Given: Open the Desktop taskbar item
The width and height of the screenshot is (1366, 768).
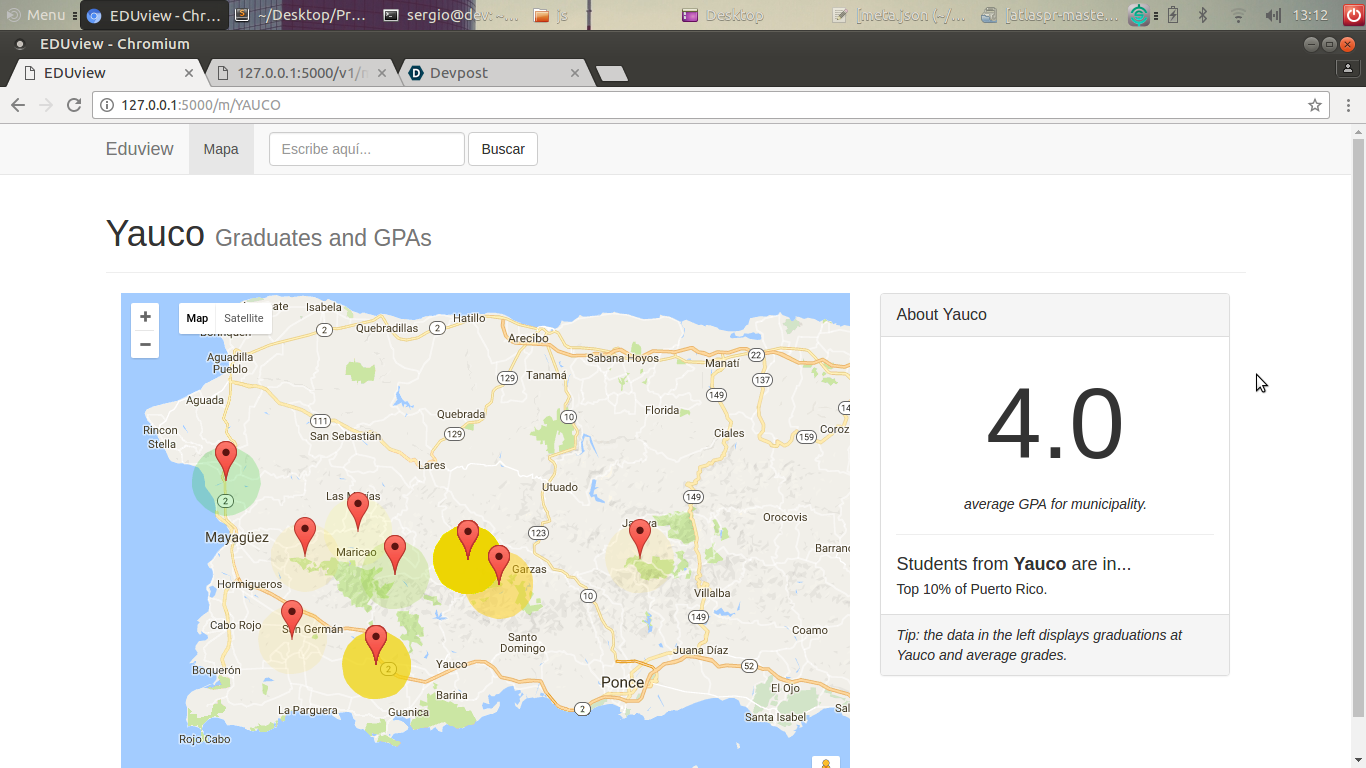Looking at the screenshot, I should (x=750, y=15).
